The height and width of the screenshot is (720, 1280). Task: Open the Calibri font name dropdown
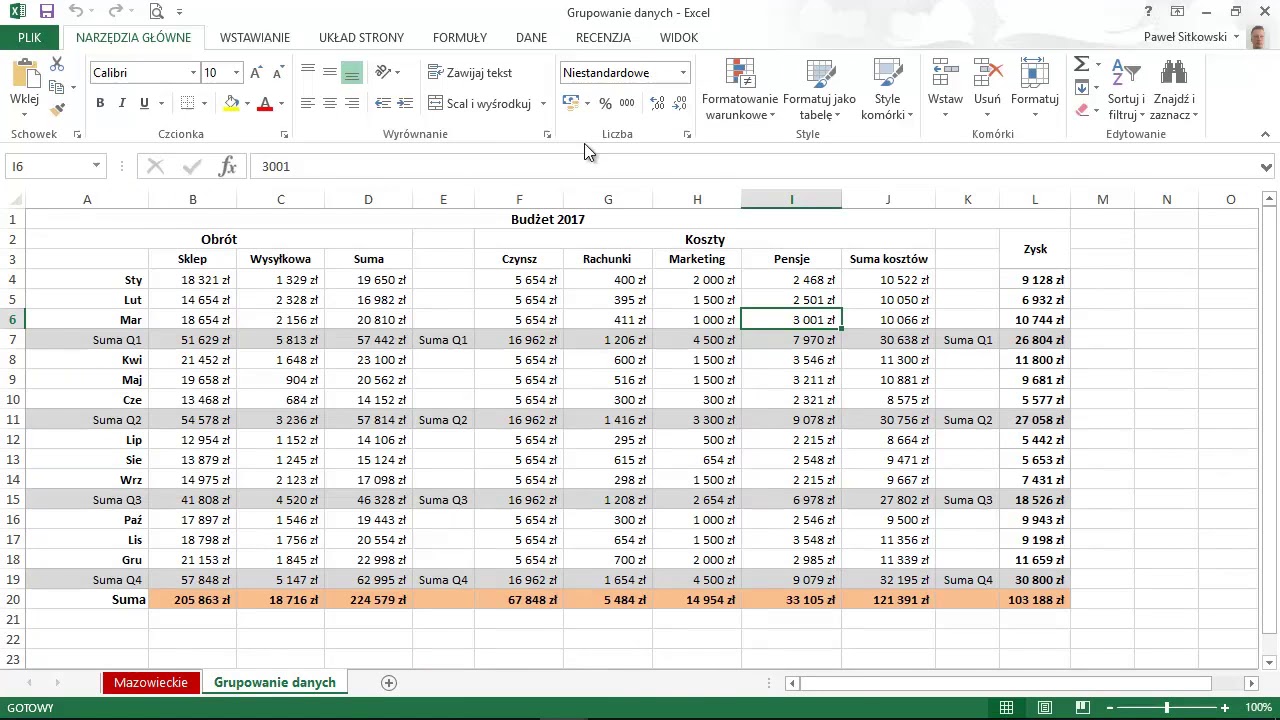click(193, 73)
